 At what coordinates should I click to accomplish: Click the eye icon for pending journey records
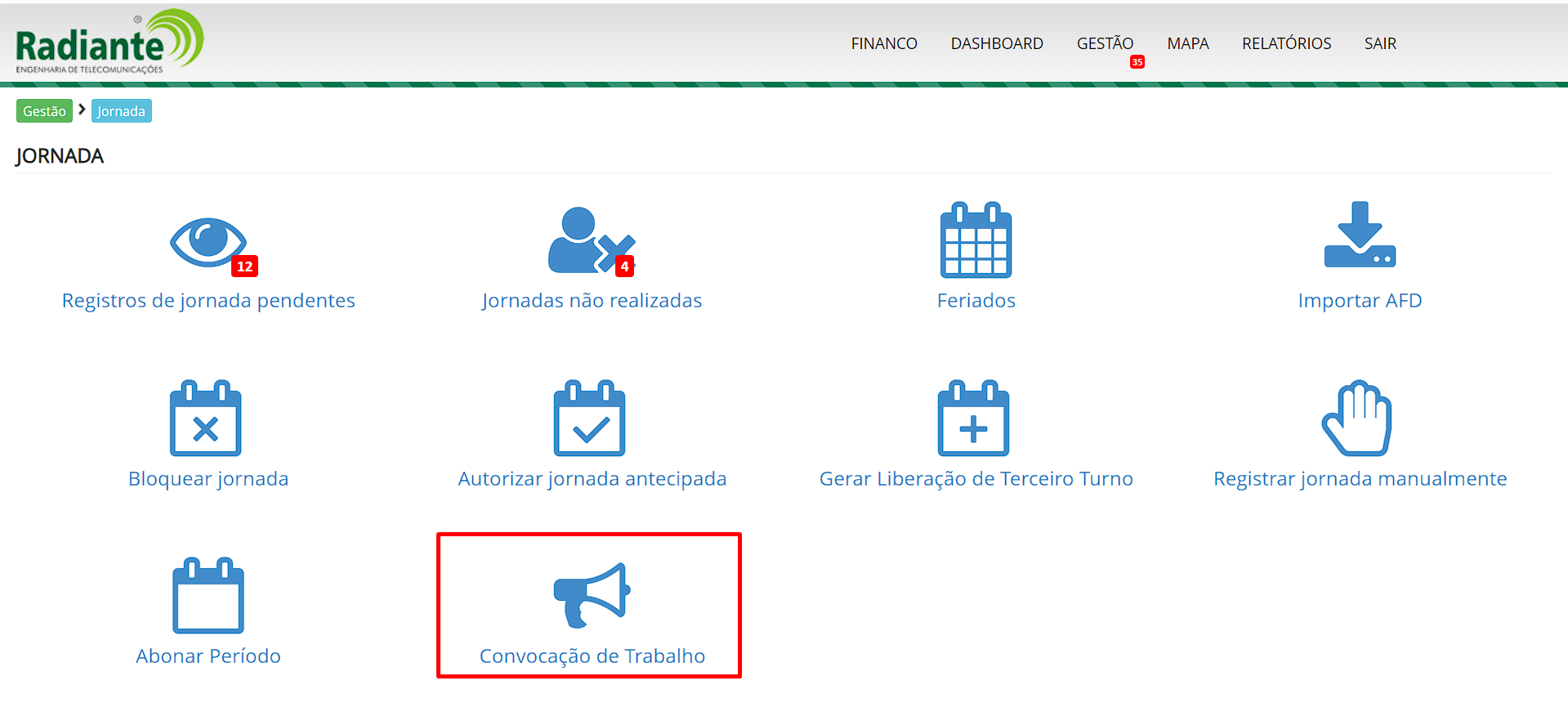[208, 242]
